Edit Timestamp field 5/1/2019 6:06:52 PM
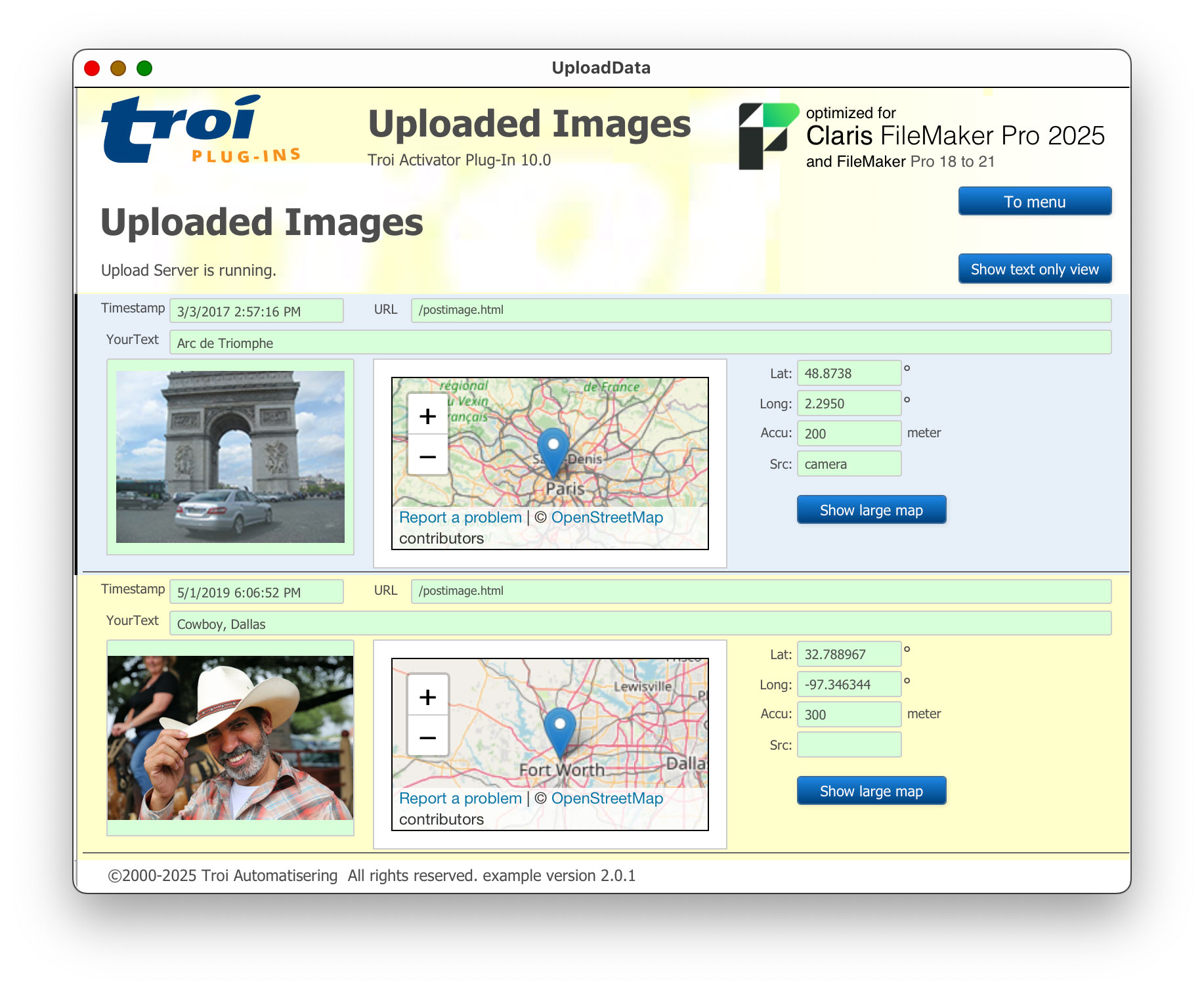Viewport: 1204px width, 990px height. (256, 592)
